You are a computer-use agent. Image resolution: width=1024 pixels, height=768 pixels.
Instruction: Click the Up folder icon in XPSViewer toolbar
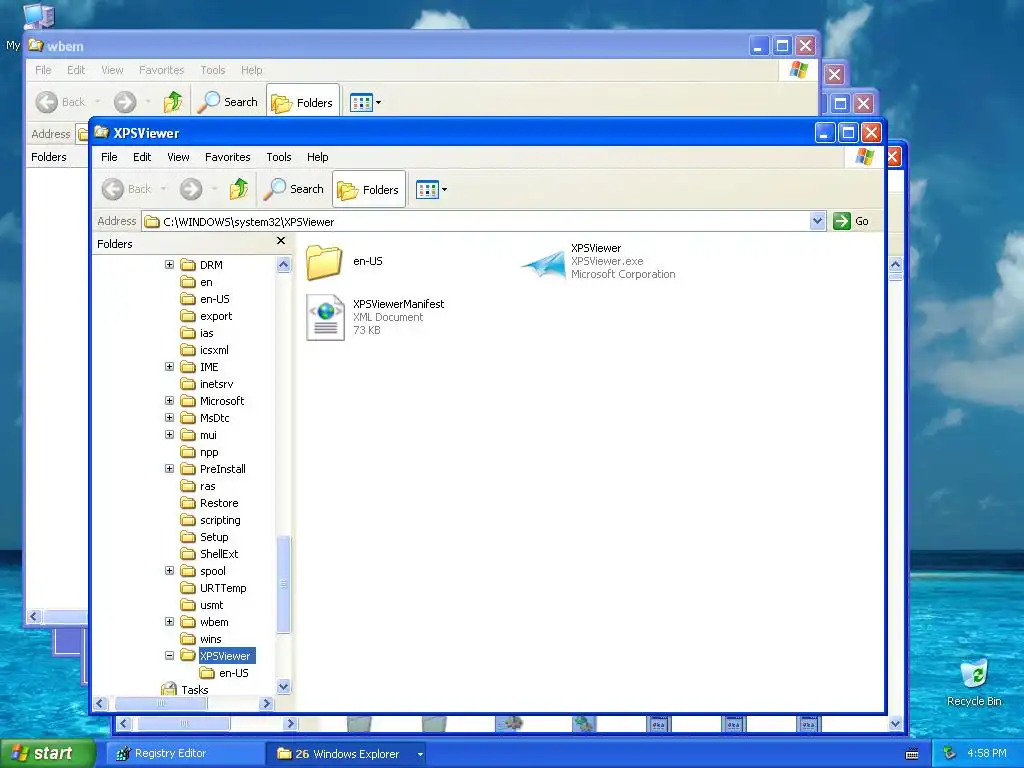tap(238, 189)
